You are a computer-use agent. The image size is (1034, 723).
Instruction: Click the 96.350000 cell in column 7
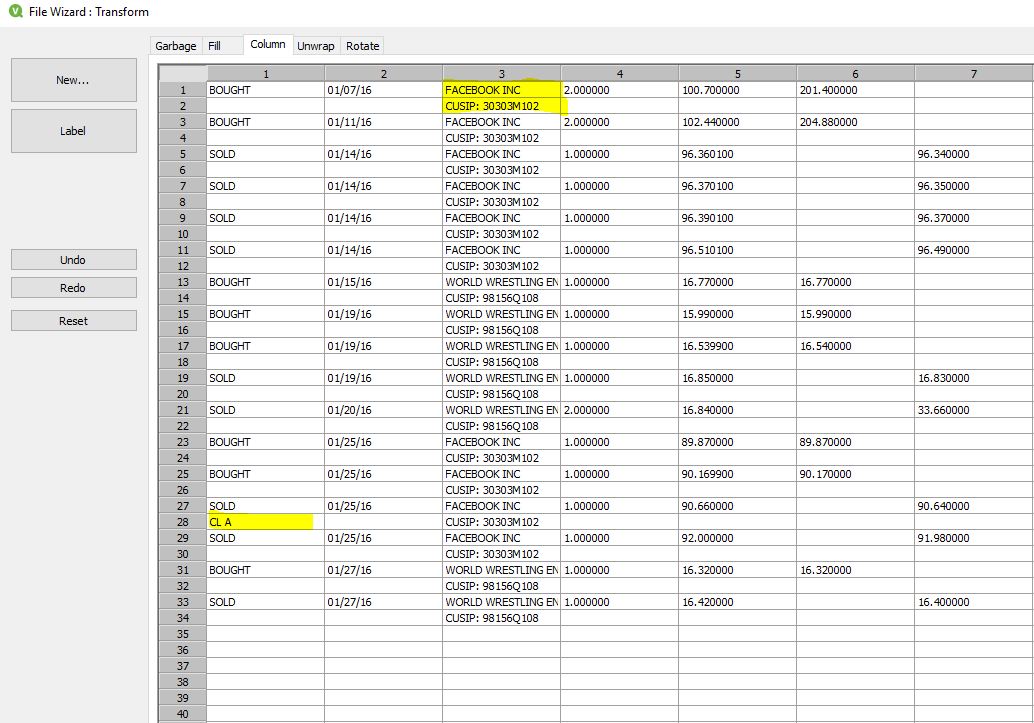974,186
